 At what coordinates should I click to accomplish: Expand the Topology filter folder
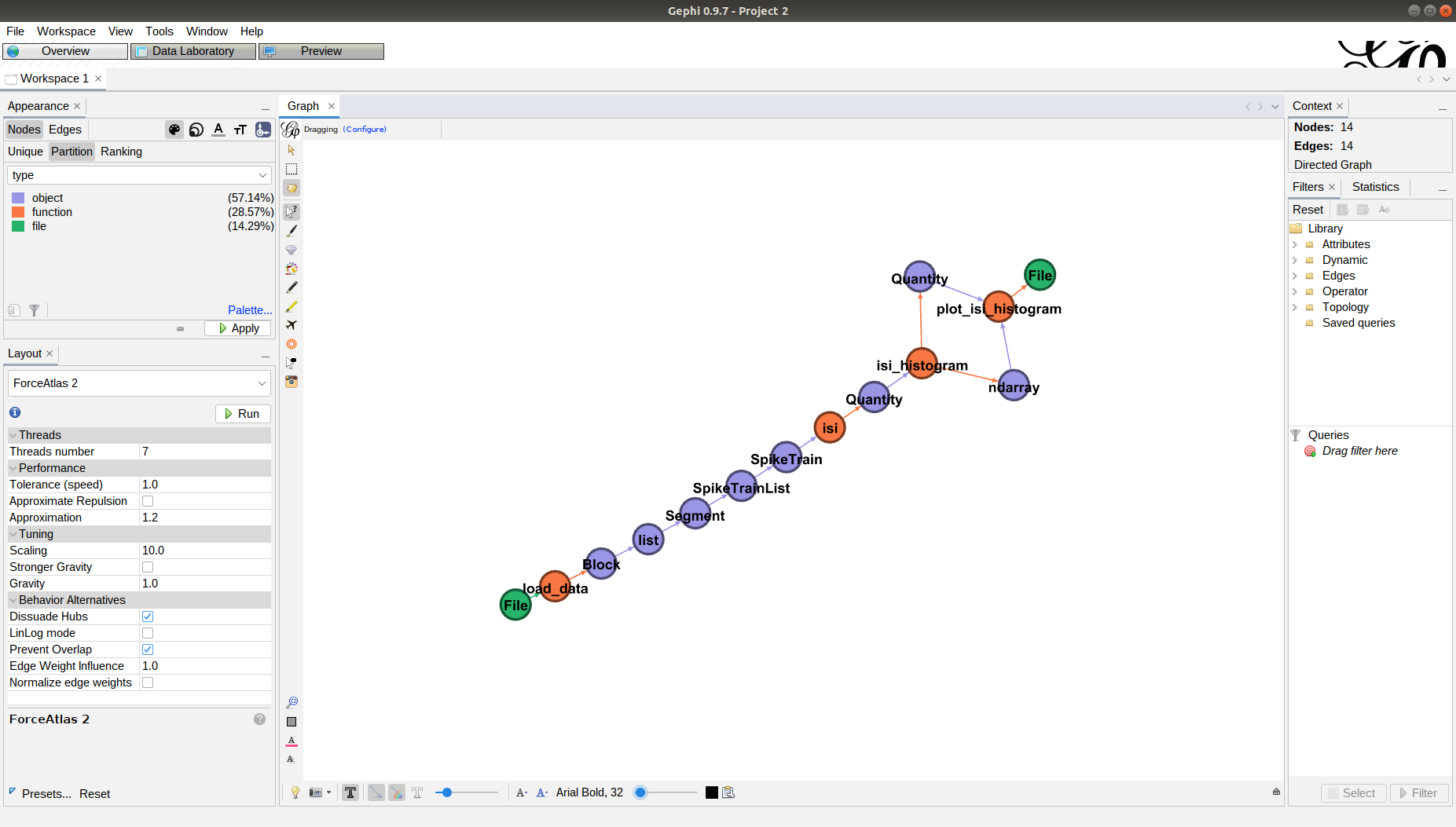(x=1295, y=307)
